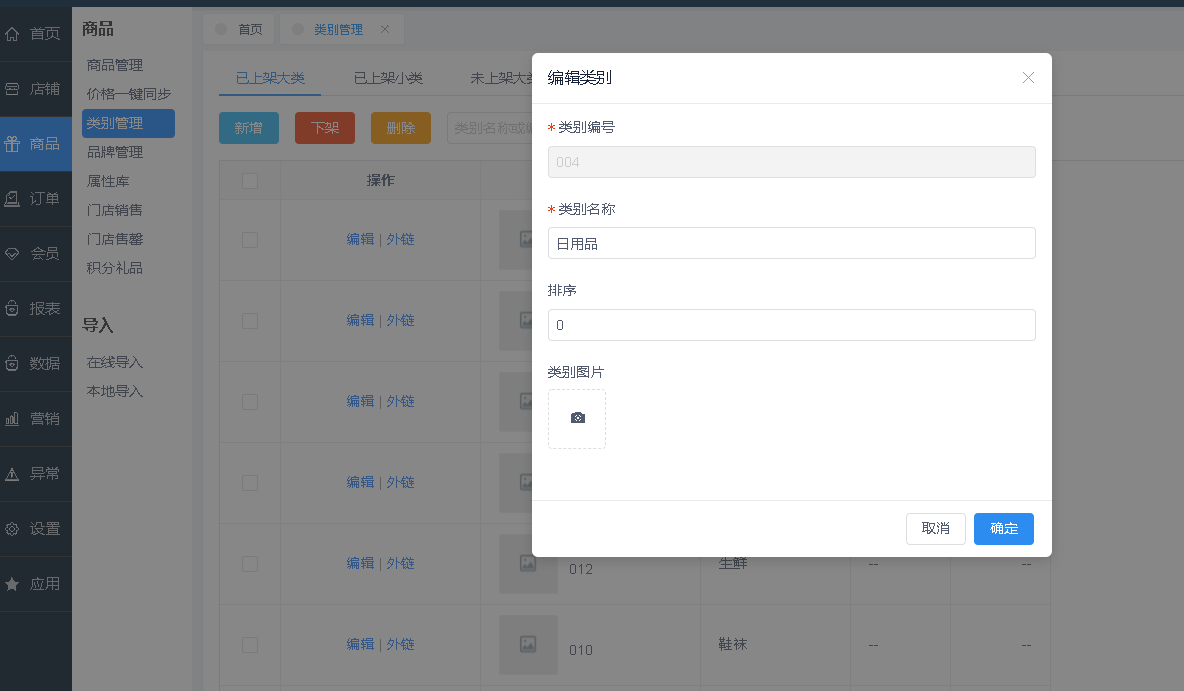The image size is (1184, 691).
Task: Open 积分礼品 in the submenu
Action: [115, 268]
